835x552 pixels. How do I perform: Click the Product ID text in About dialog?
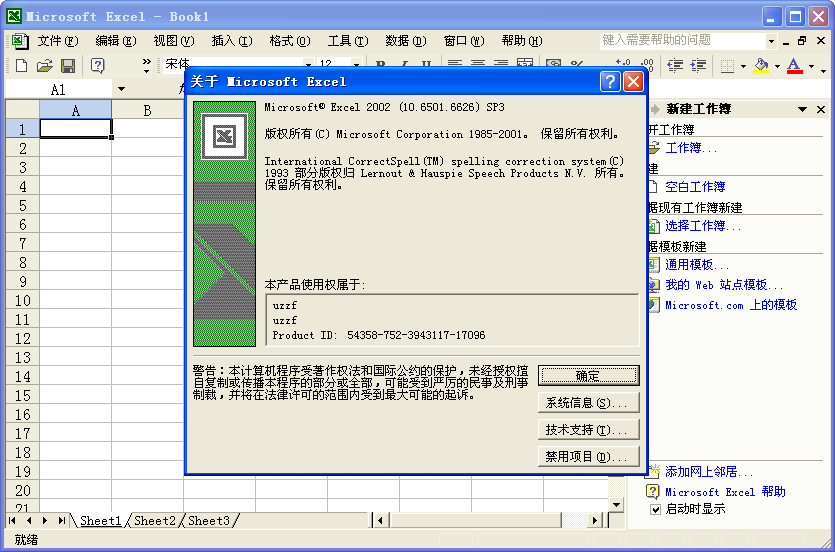coord(379,335)
